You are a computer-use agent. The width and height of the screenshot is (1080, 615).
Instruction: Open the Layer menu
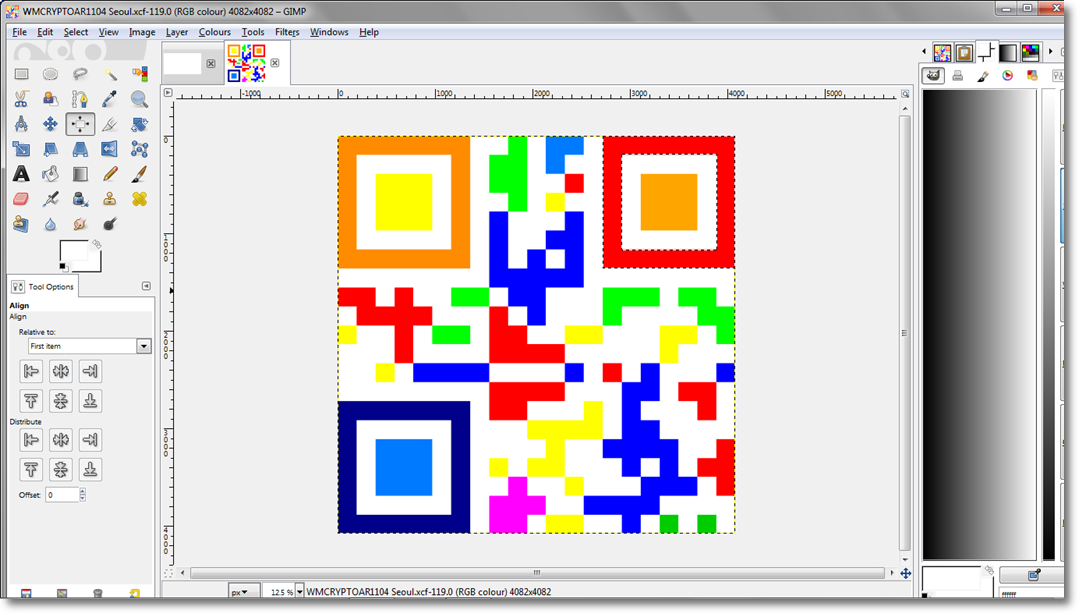pyautogui.click(x=176, y=32)
